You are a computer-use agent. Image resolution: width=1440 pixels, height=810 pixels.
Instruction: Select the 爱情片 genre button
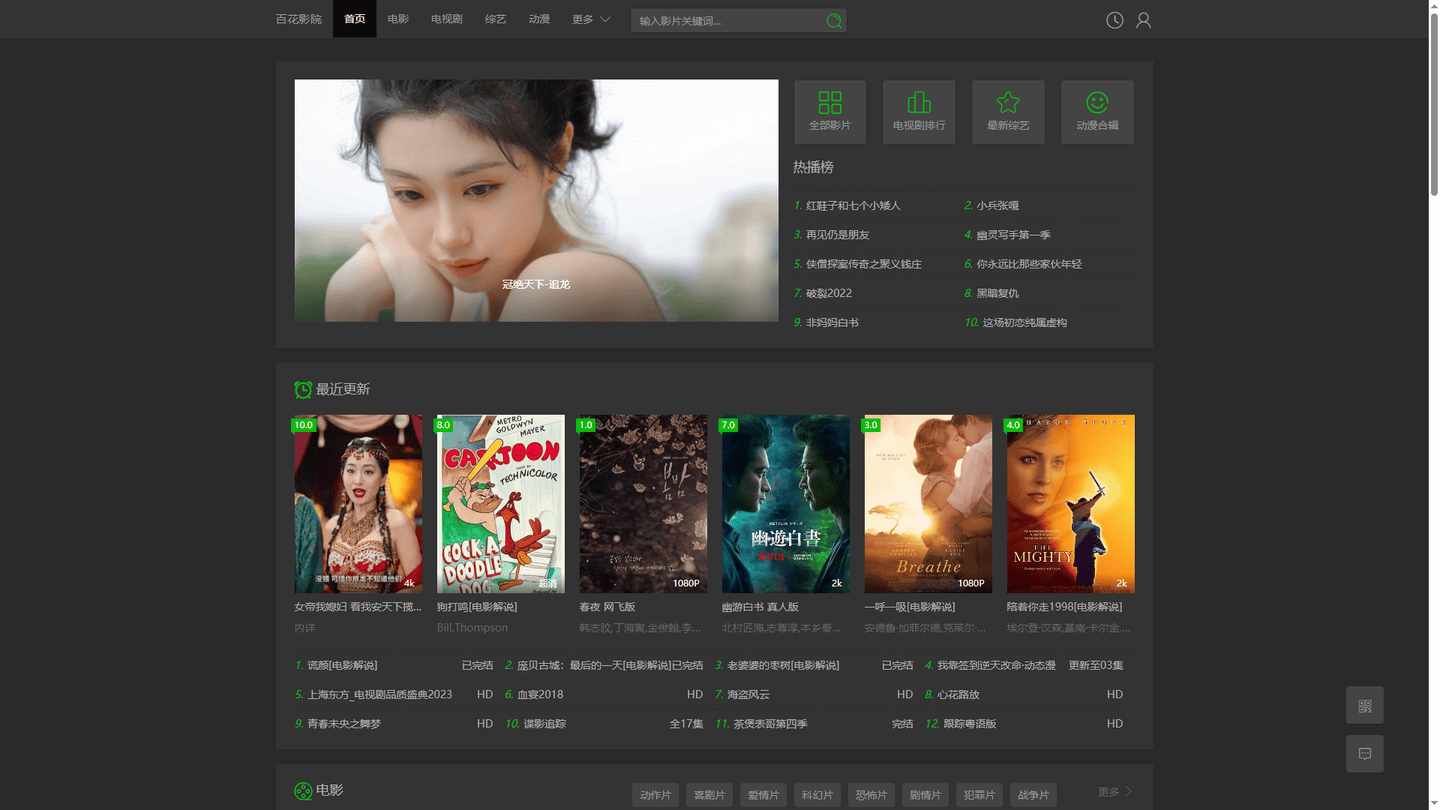763,795
